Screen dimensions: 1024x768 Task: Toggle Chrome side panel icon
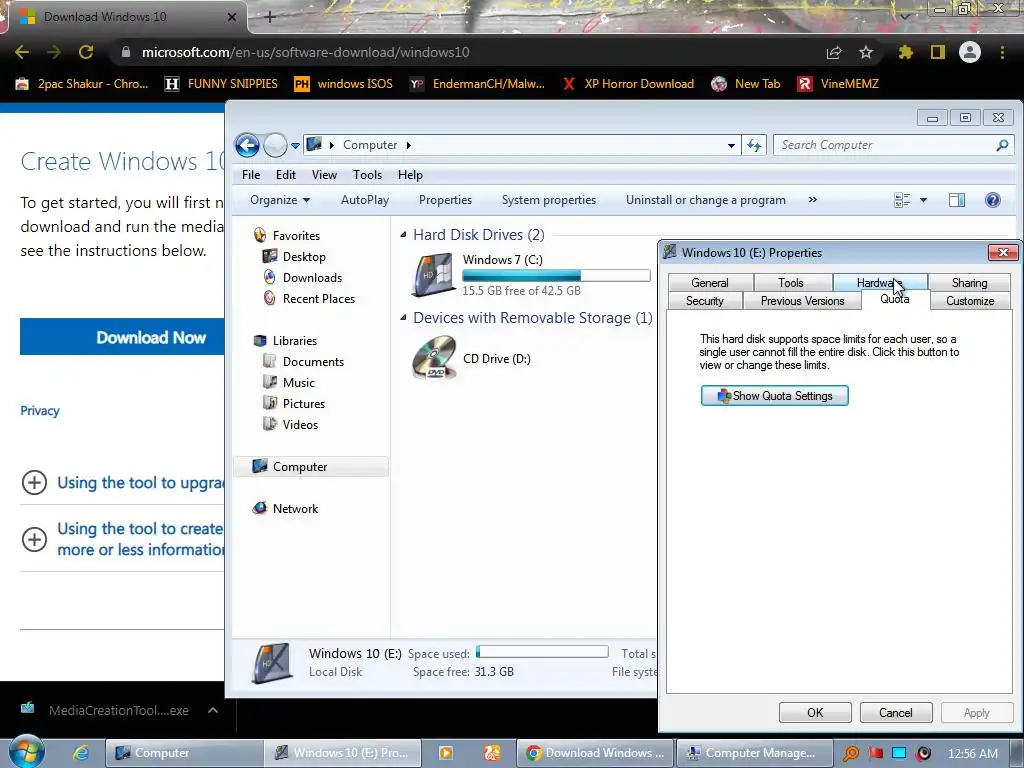click(938, 52)
